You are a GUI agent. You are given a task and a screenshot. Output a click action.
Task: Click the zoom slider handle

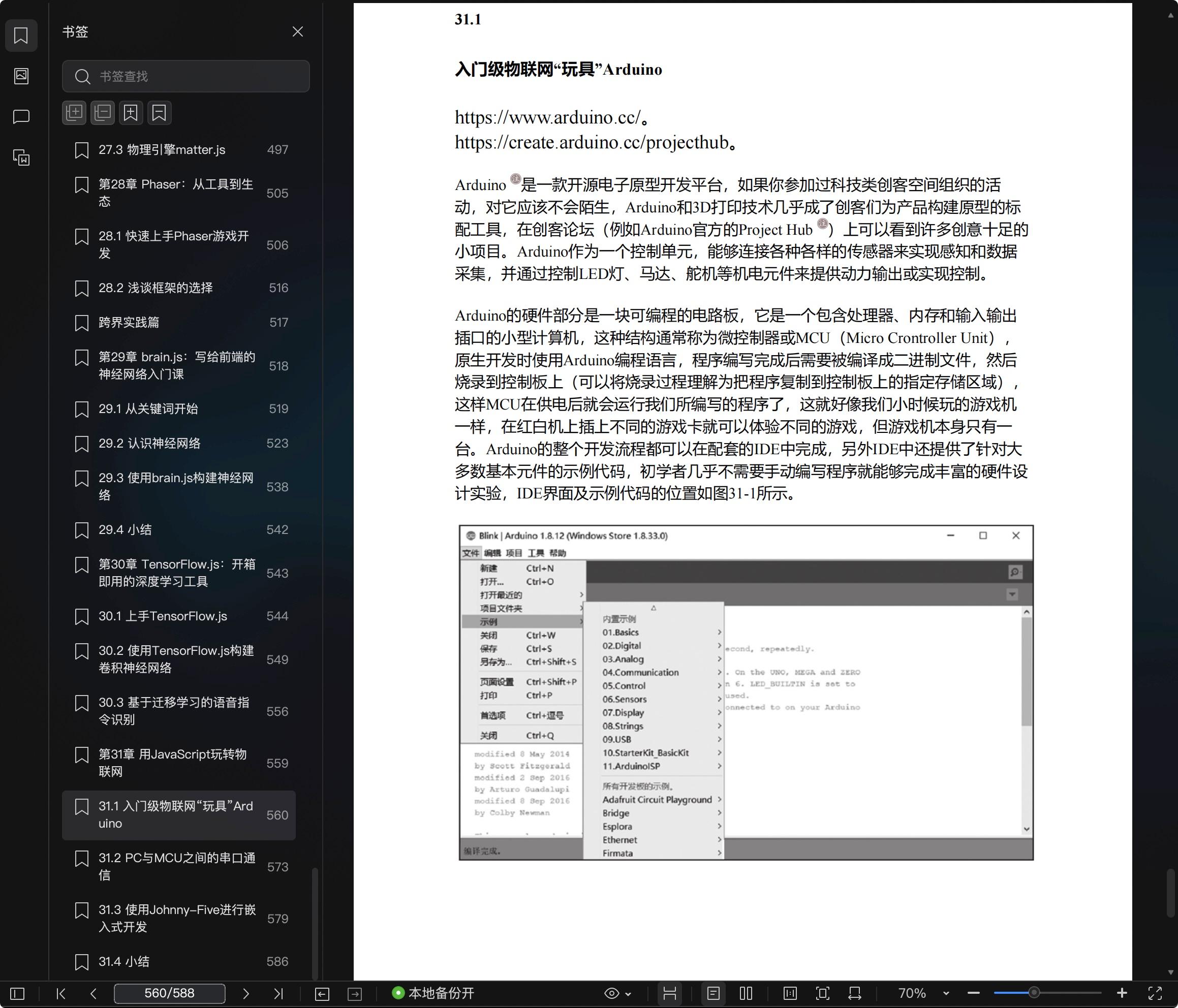(1034, 993)
